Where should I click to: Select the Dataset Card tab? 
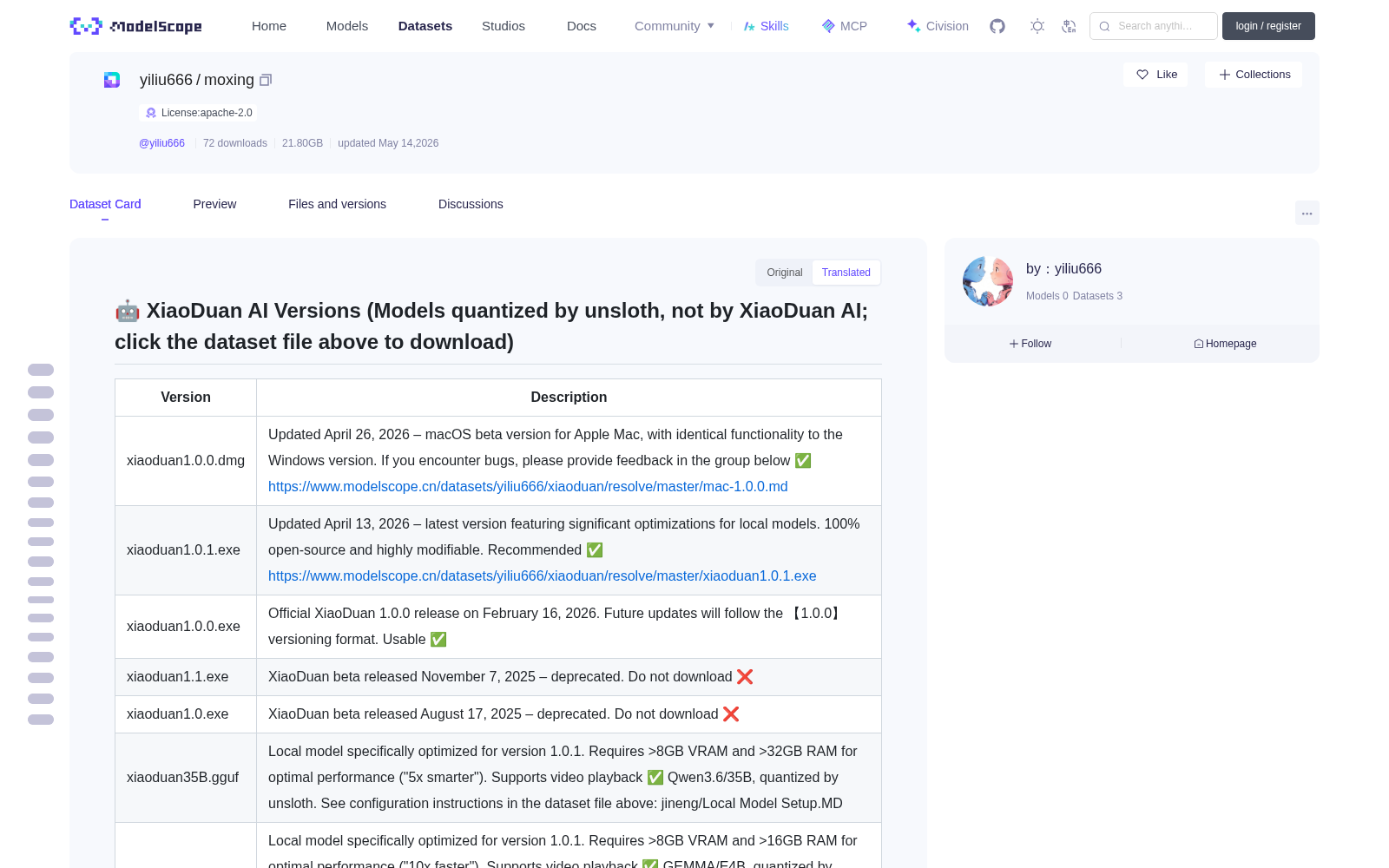click(105, 204)
